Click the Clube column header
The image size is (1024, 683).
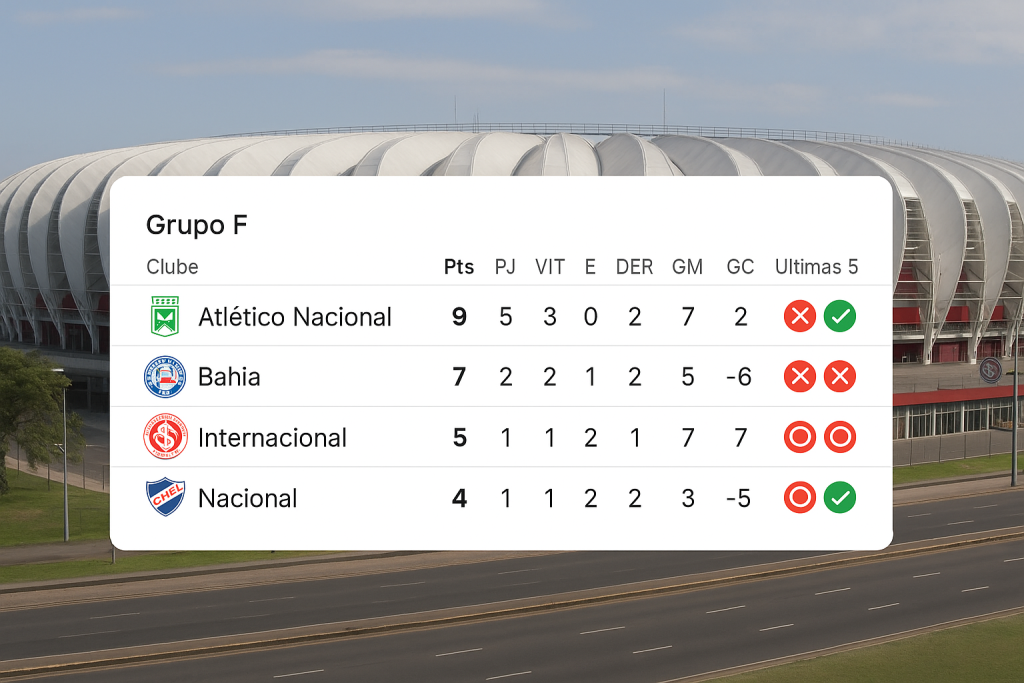[172, 266]
